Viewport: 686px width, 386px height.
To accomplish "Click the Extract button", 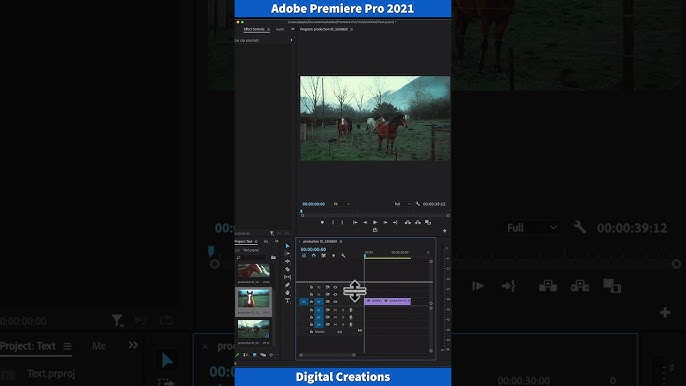I will tap(418, 222).
